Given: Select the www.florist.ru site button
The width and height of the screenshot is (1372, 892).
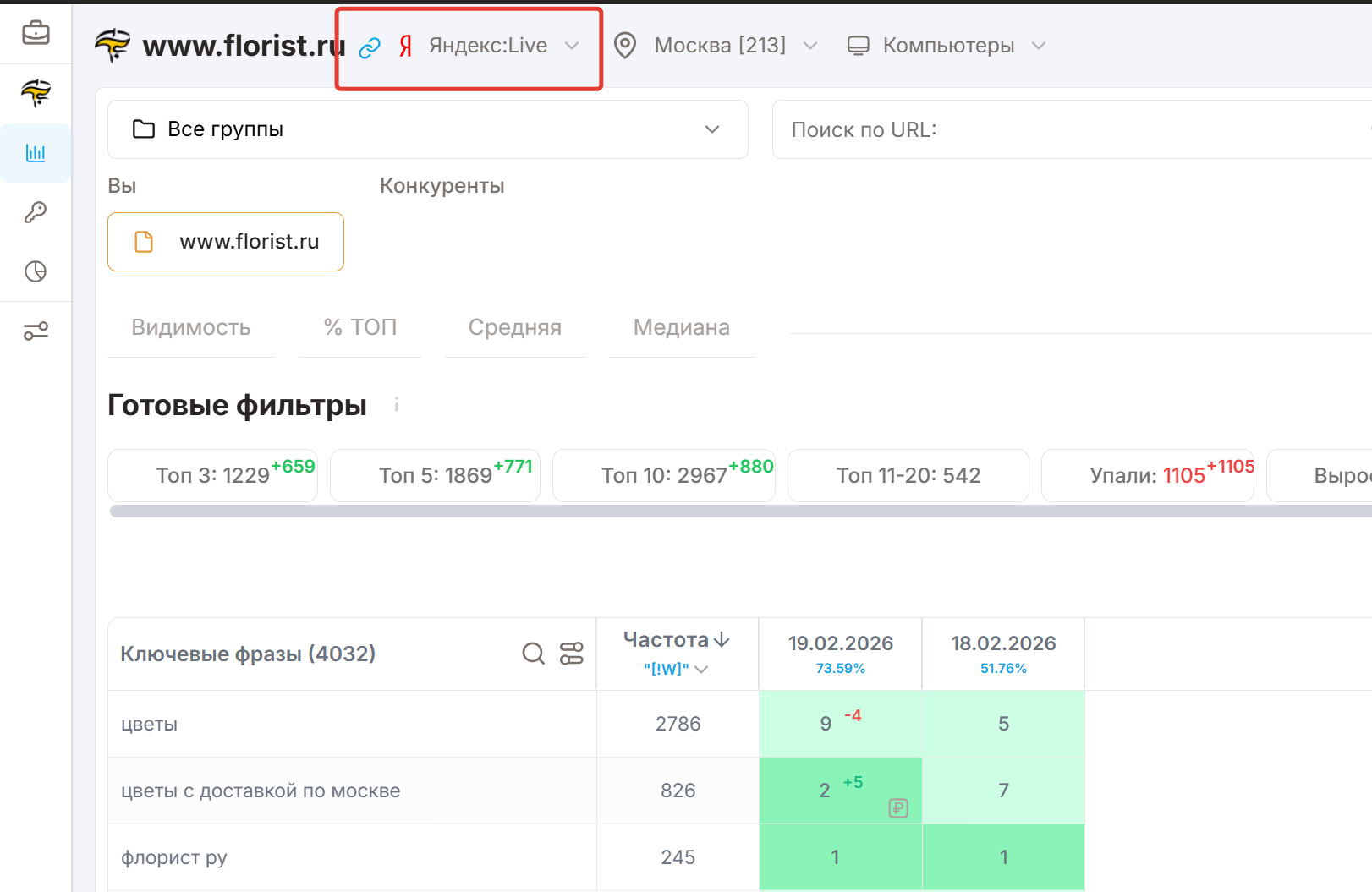Looking at the screenshot, I should coord(226,242).
